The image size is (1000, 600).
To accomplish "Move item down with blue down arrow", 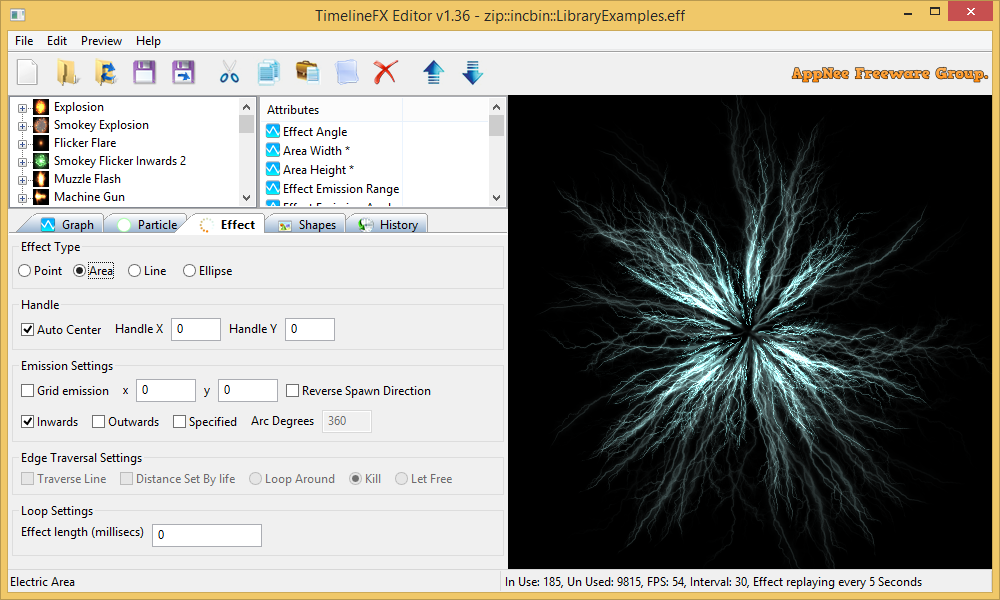I will pyautogui.click(x=473, y=72).
